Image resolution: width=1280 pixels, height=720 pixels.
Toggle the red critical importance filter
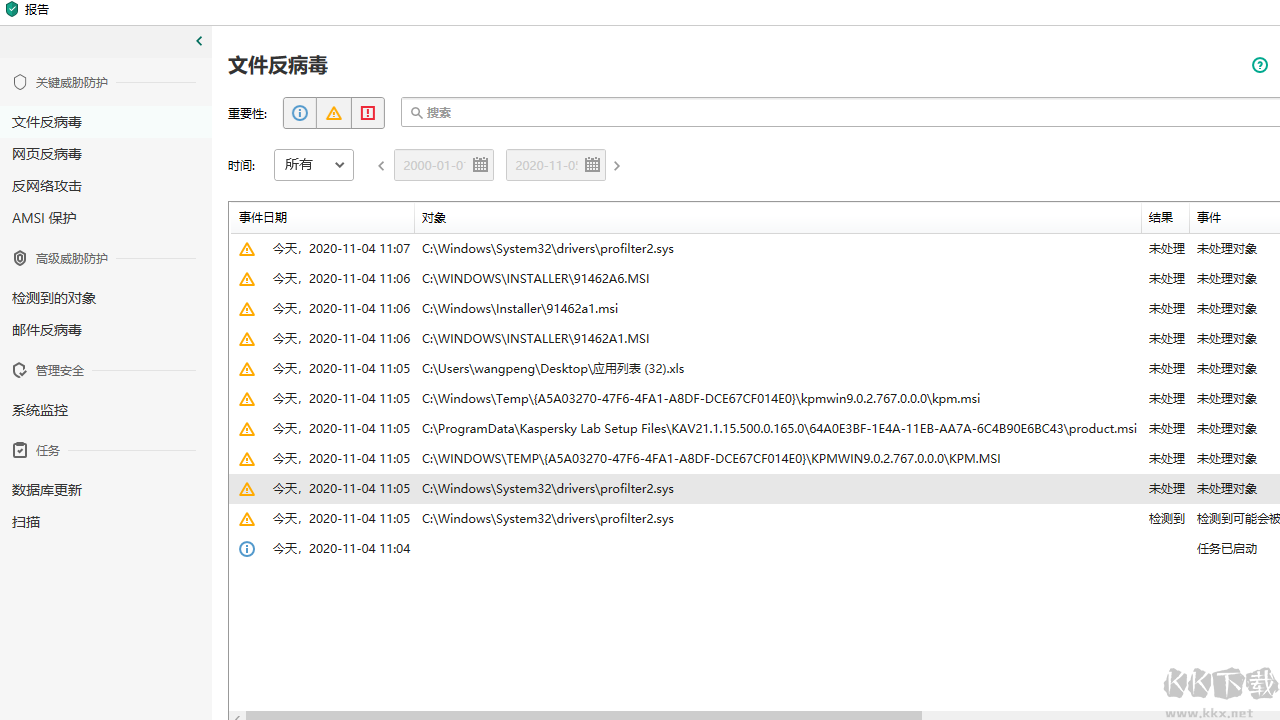click(368, 113)
